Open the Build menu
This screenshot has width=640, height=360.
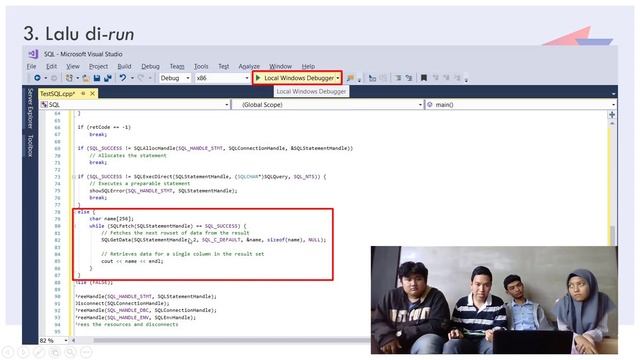click(x=124, y=66)
